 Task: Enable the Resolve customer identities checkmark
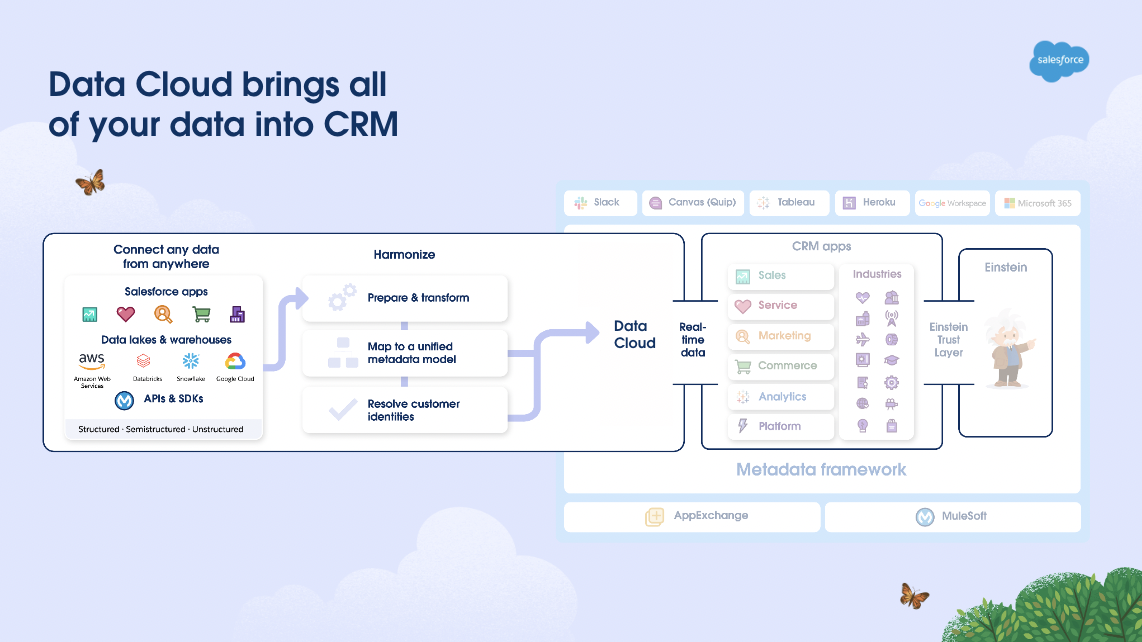pos(404,410)
